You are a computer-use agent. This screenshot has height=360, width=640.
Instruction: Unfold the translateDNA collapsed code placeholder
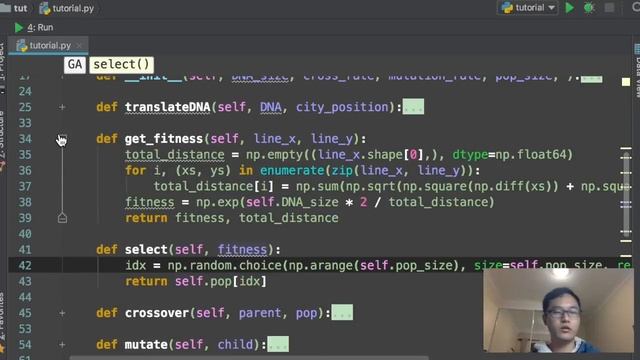[413, 107]
